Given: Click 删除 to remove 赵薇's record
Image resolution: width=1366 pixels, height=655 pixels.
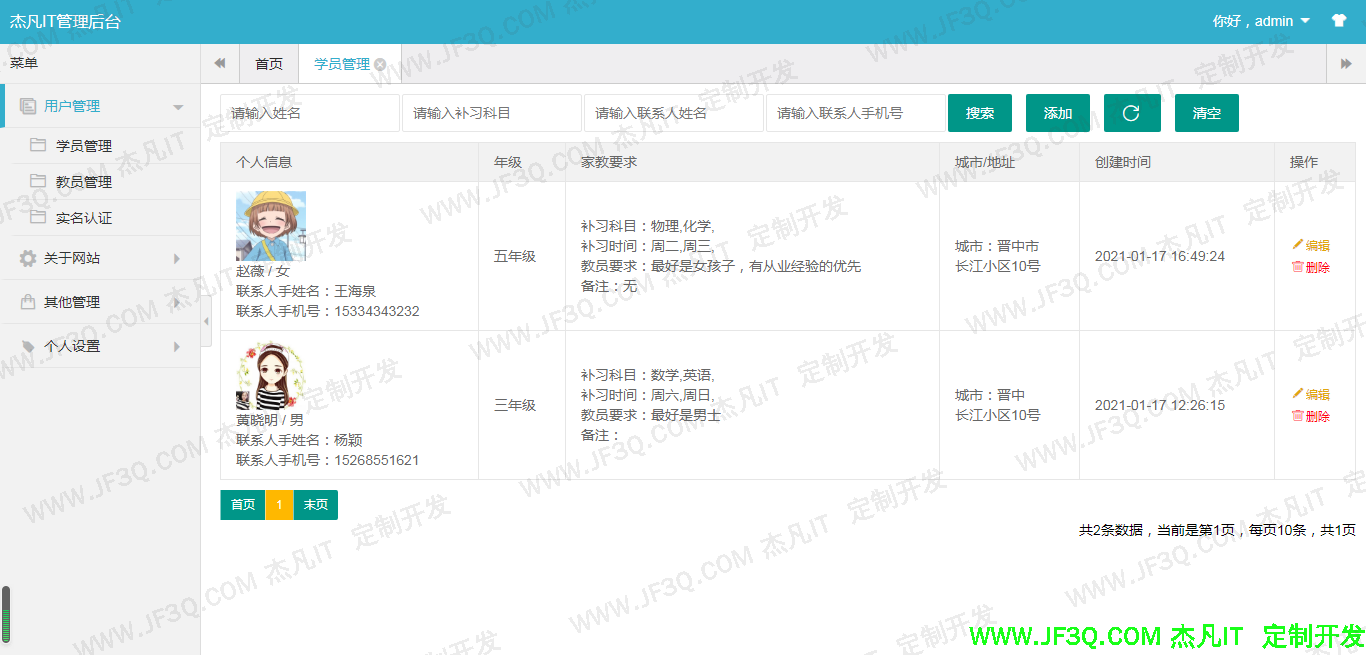Looking at the screenshot, I should coord(1310,269).
